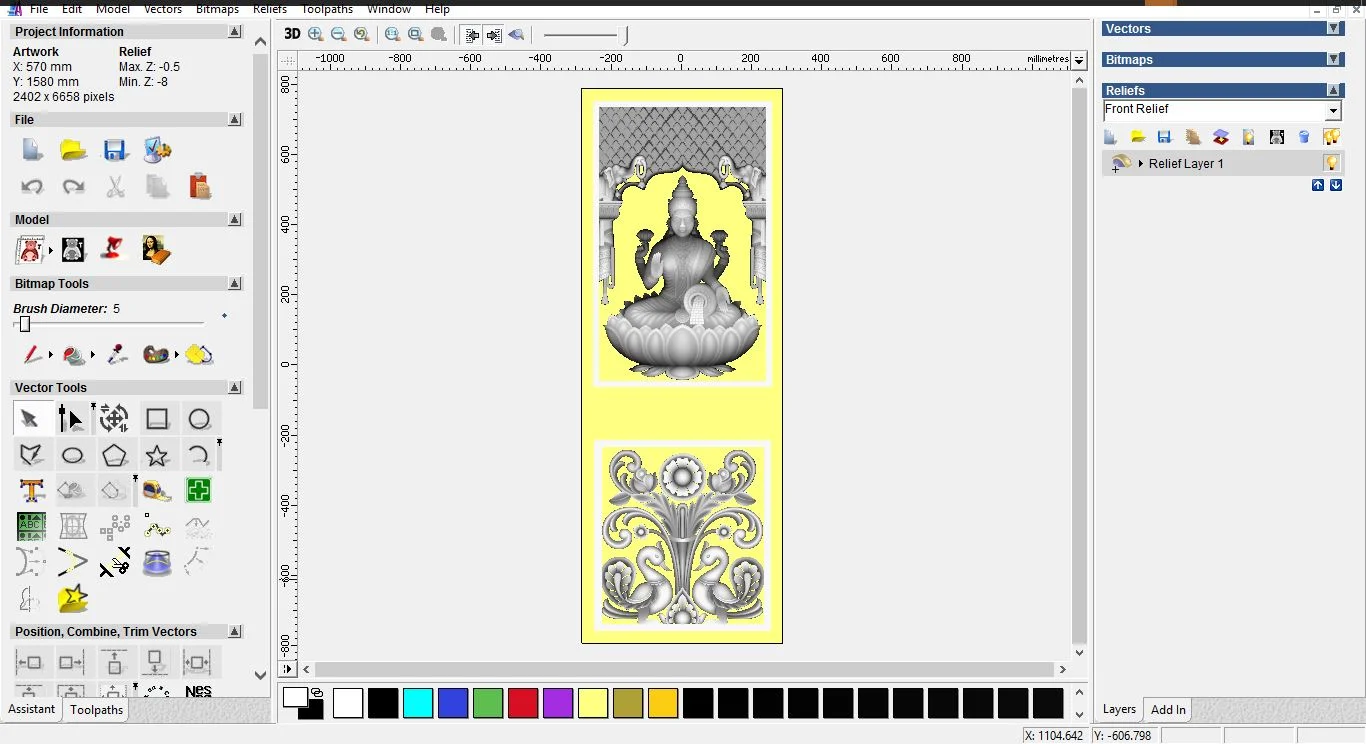This screenshot has height=744, width=1366.
Task: Expand the Vectors panel
Action: [1333, 29]
